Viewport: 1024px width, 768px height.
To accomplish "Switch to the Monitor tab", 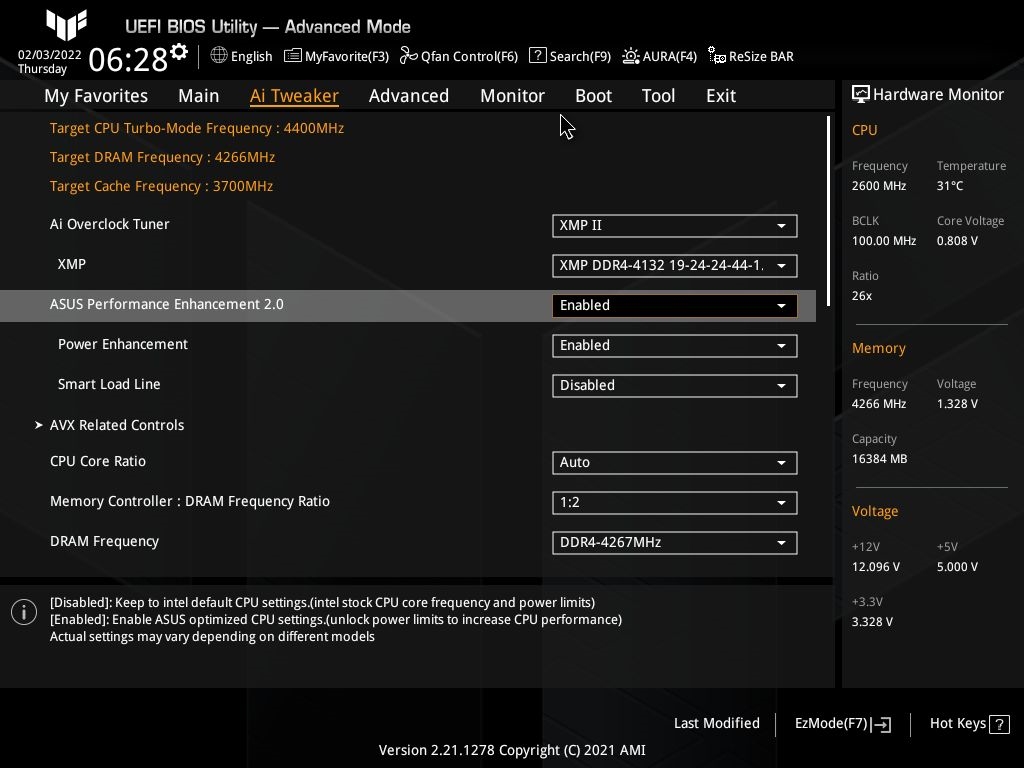I will [512, 95].
